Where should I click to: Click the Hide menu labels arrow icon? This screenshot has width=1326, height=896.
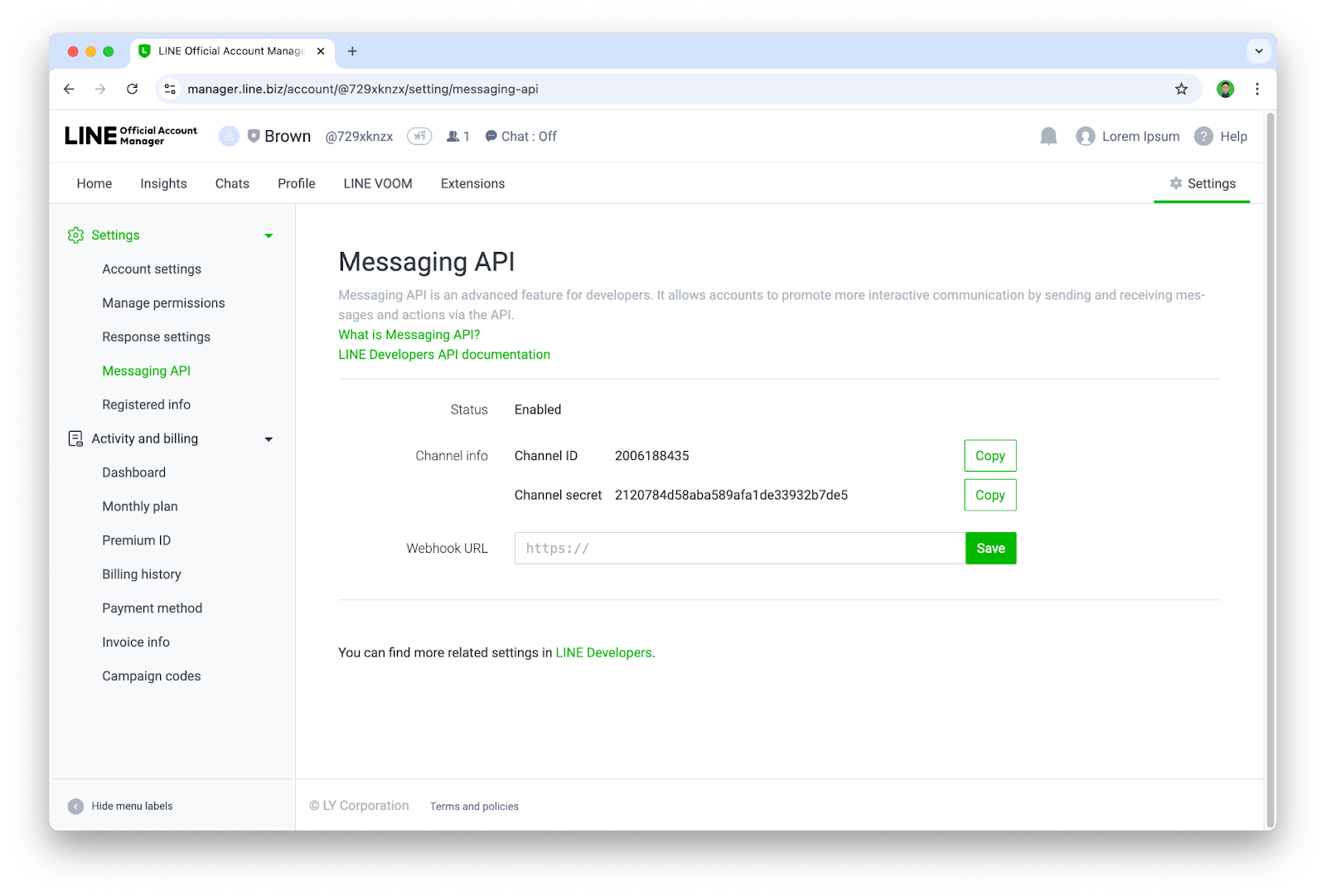(75, 806)
